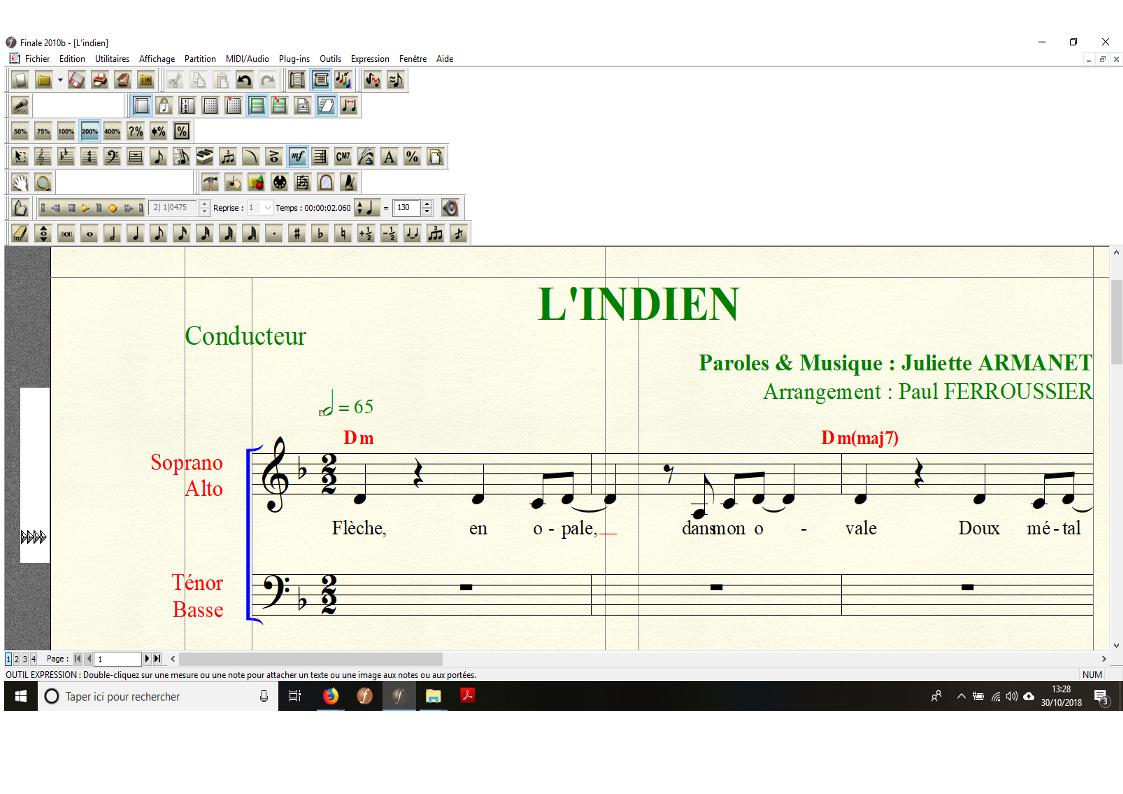Image resolution: width=1123 pixels, height=794 pixels.
Task: Select the Chord tool (CM7 icon)
Action: [x=343, y=156]
